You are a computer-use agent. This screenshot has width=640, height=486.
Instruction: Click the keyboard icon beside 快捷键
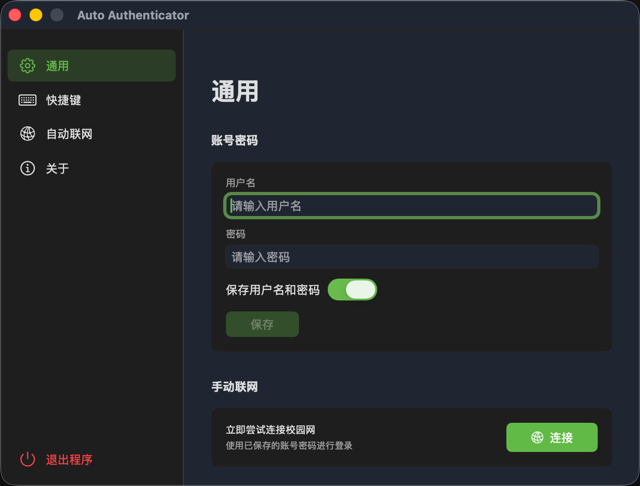point(27,100)
